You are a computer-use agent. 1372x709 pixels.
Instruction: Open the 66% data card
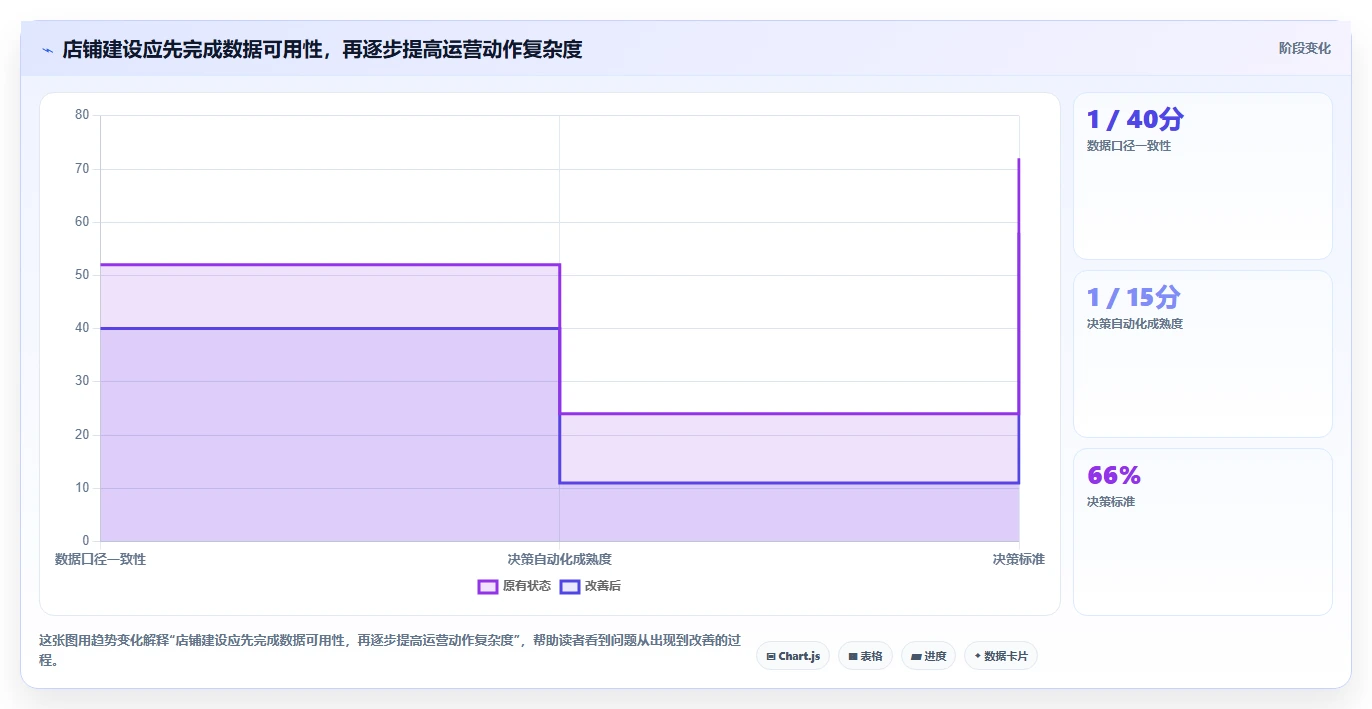[x=1203, y=532]
